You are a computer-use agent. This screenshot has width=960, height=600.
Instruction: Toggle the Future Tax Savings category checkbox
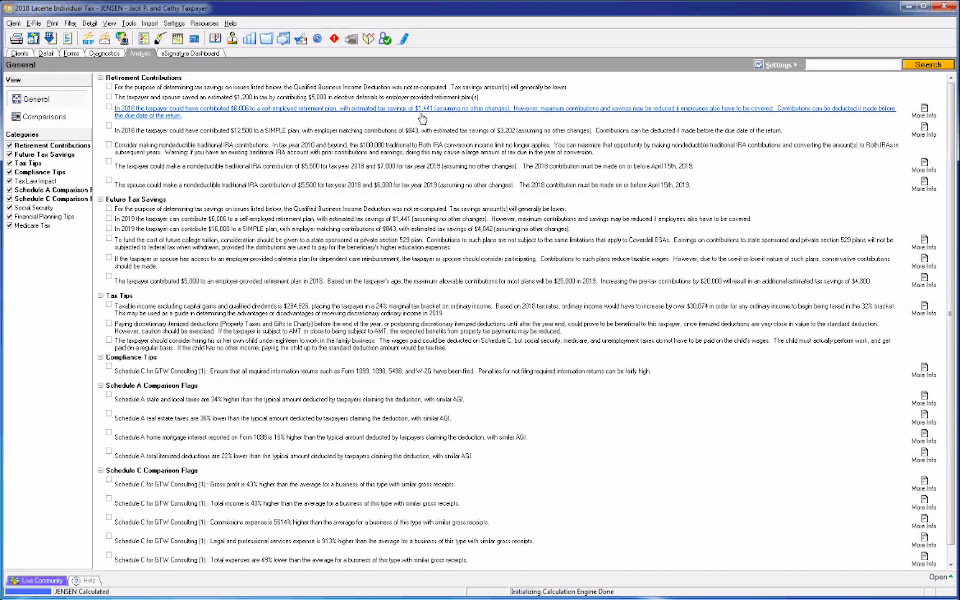point(9,154)
